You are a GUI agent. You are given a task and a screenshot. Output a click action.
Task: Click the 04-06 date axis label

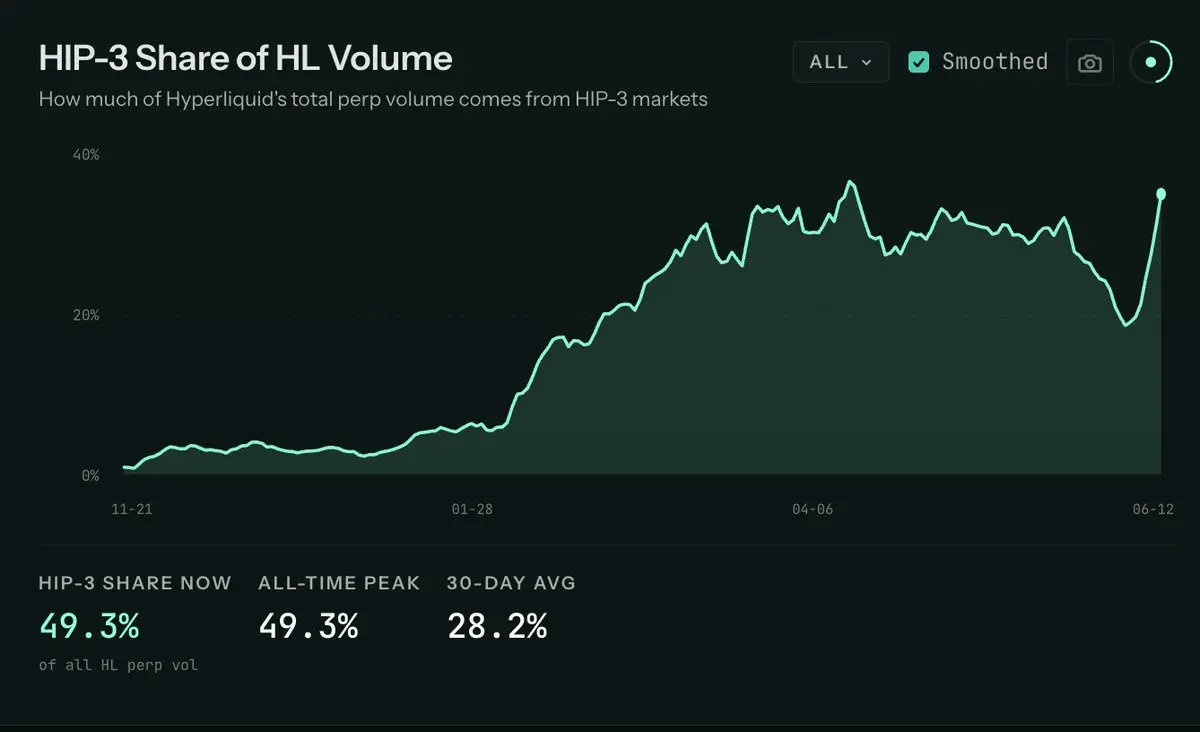point(812,509)
